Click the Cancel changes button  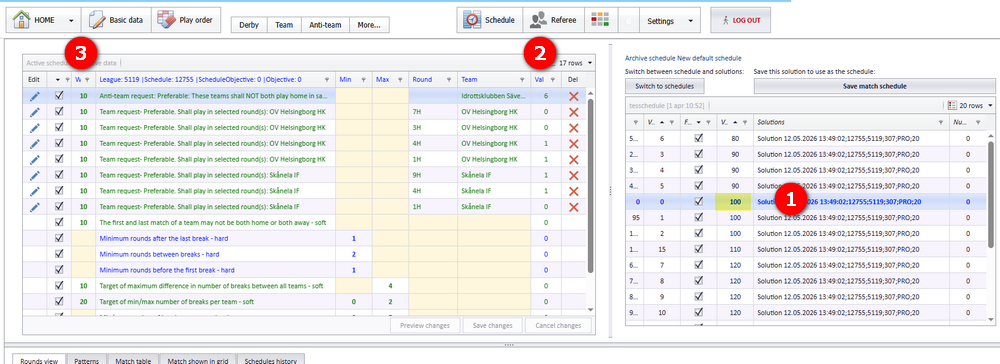pos(558,325)
